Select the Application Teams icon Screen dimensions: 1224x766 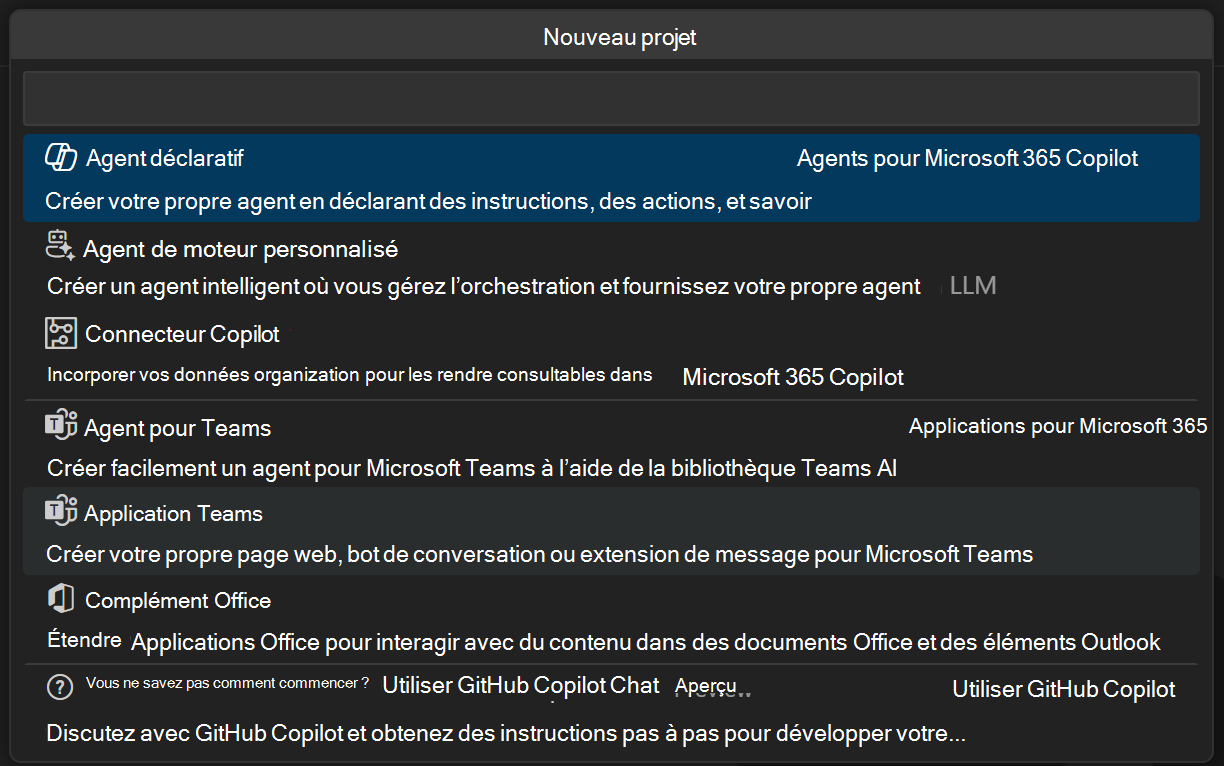pyautogui.click(x=59, y=511)
